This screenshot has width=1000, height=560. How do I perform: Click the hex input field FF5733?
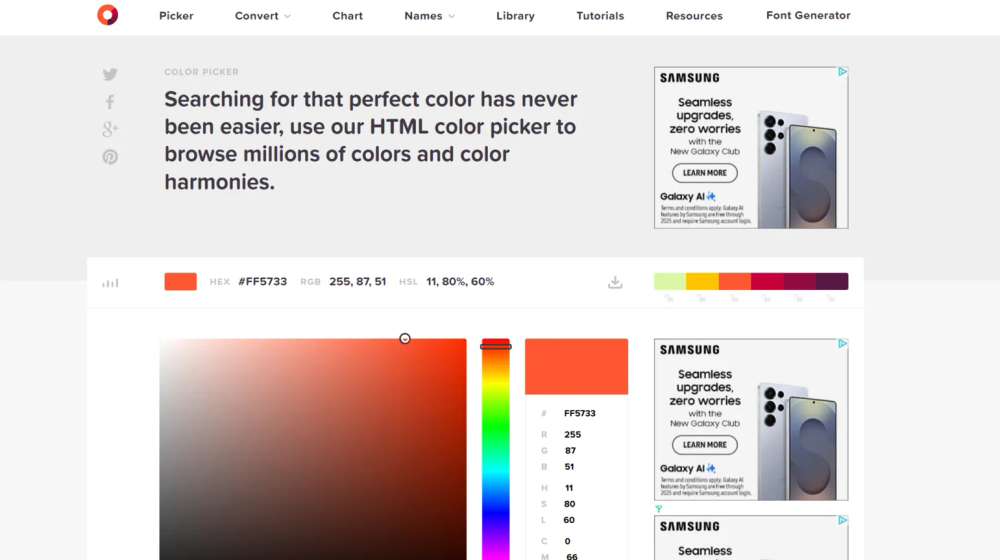(x=579, y=413)
